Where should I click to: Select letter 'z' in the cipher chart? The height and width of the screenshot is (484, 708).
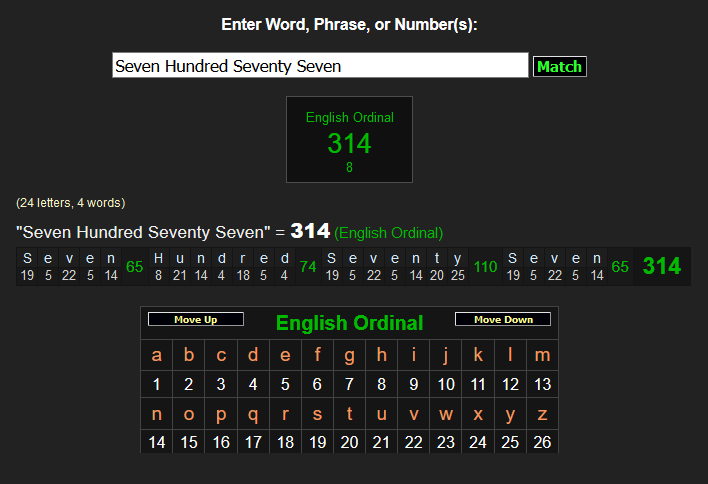coord(542,414)
